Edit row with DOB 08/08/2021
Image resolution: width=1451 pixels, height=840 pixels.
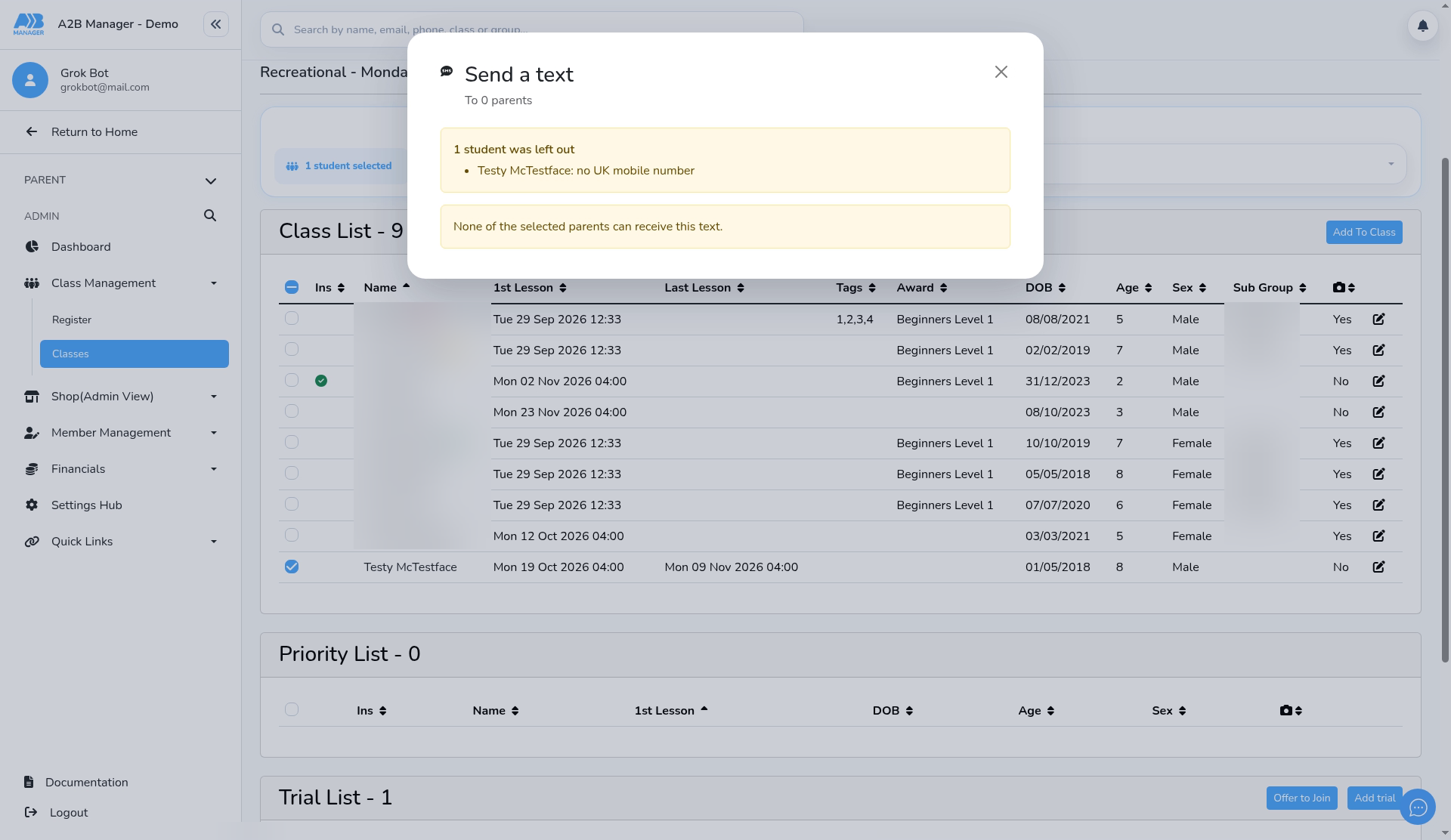click(x=1378, y=320)
